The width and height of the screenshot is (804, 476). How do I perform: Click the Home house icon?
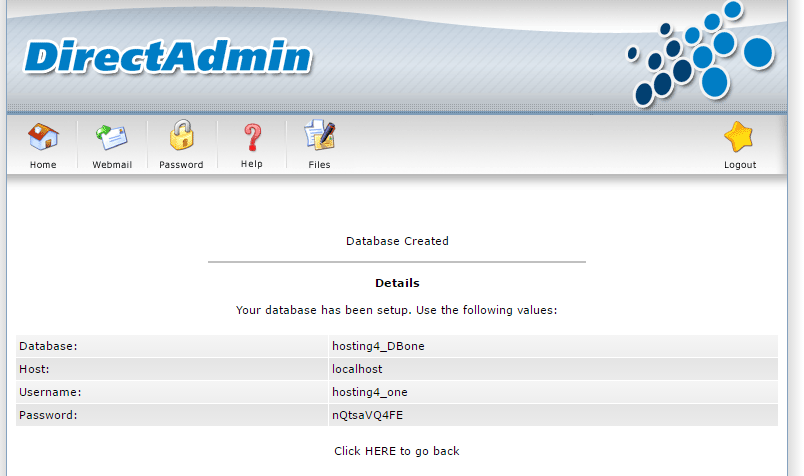coord(43,137)
